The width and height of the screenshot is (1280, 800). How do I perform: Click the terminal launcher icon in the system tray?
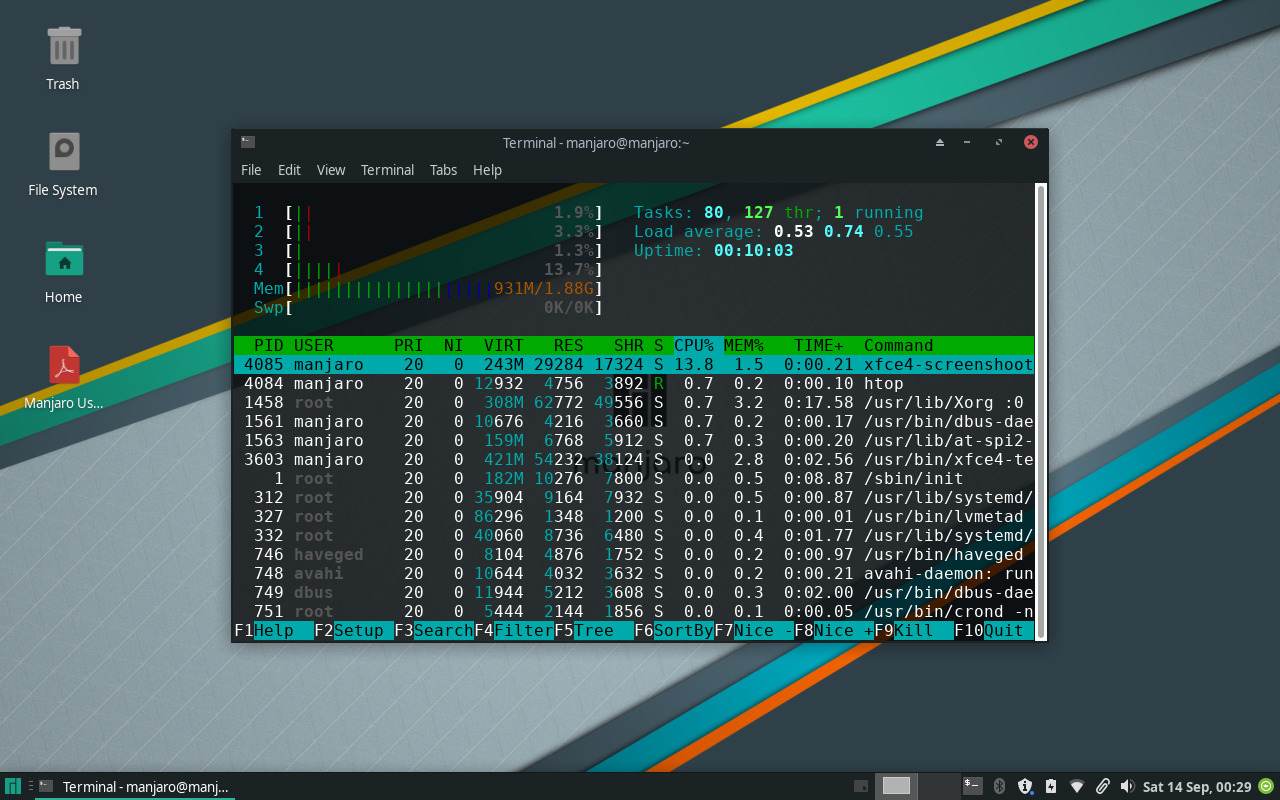pos(972,785)
